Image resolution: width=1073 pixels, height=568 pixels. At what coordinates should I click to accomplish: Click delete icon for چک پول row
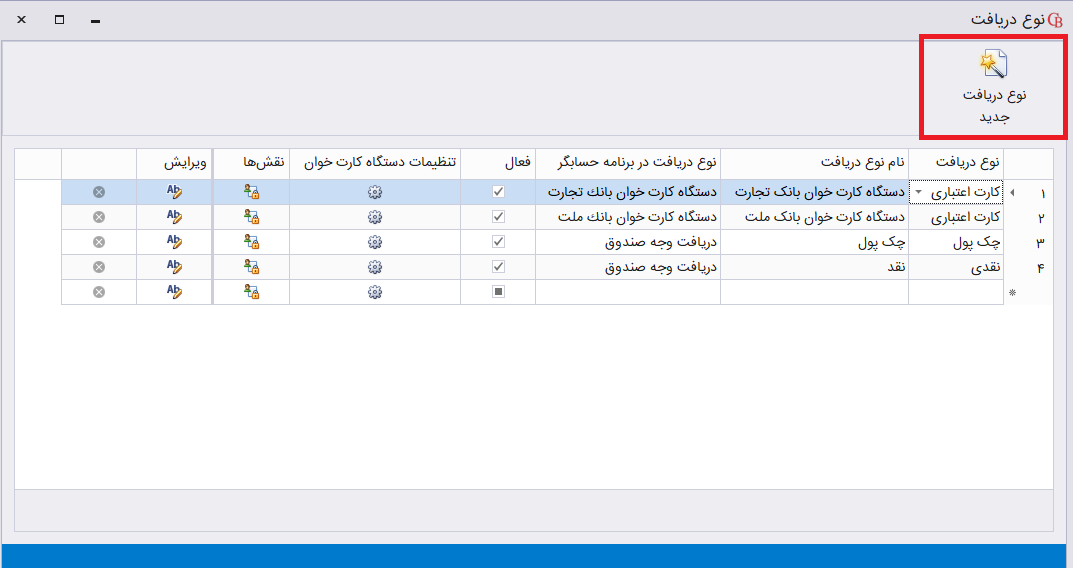point(99,242)
